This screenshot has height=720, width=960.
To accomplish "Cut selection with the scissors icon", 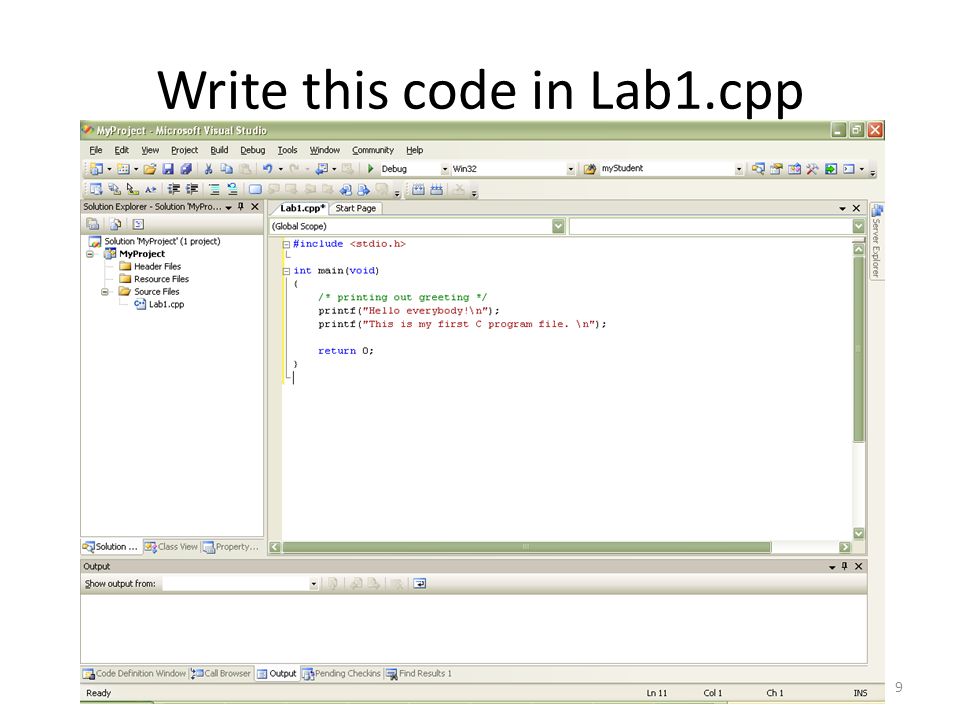I will click(x=208, y=169).
